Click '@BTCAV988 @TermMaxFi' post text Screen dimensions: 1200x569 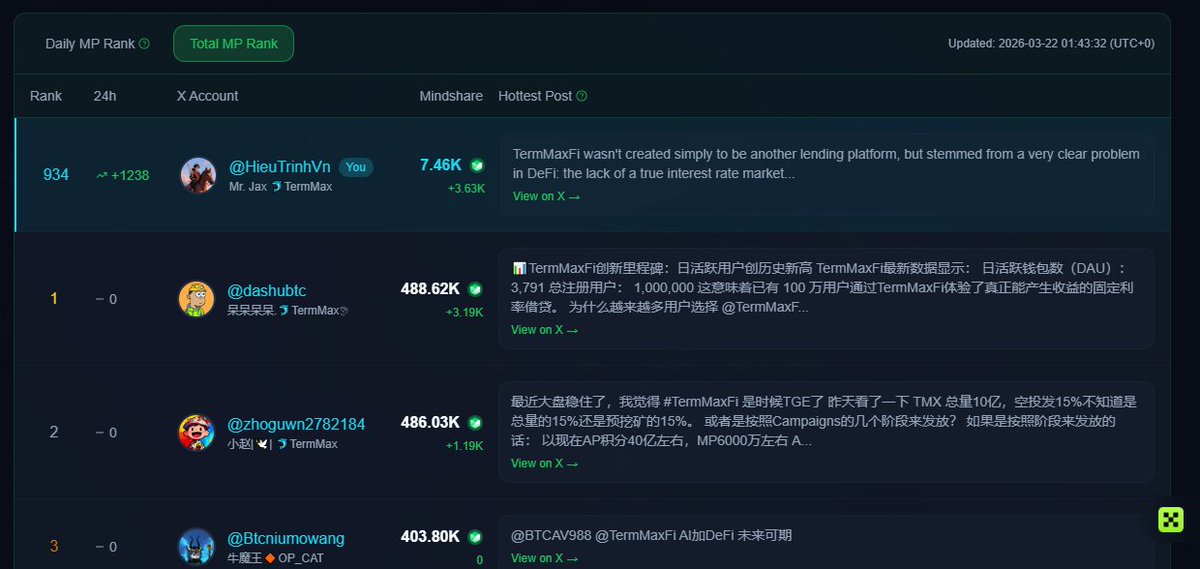651,536
